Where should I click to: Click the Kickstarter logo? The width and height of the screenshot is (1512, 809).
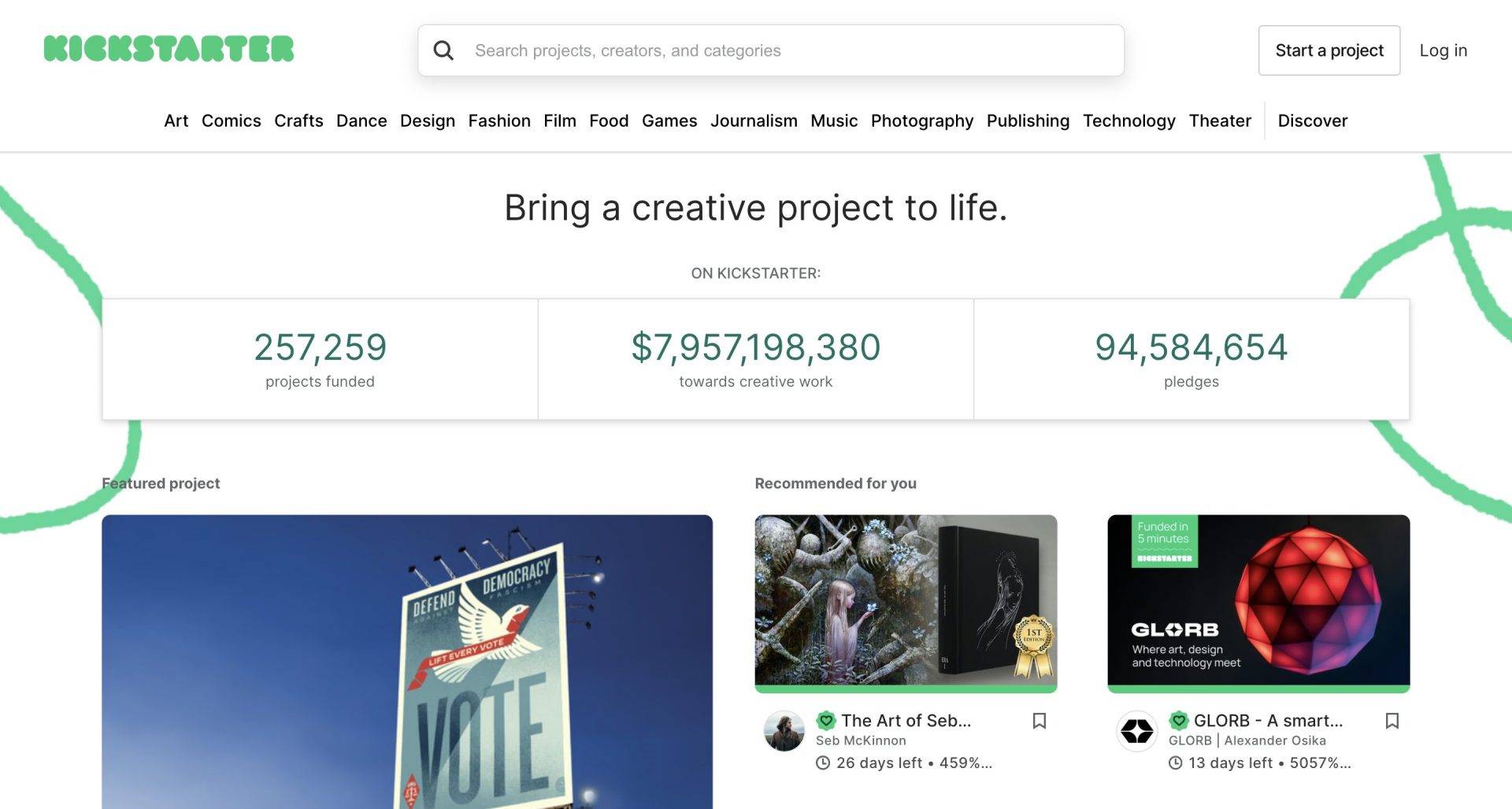point(169,49)
